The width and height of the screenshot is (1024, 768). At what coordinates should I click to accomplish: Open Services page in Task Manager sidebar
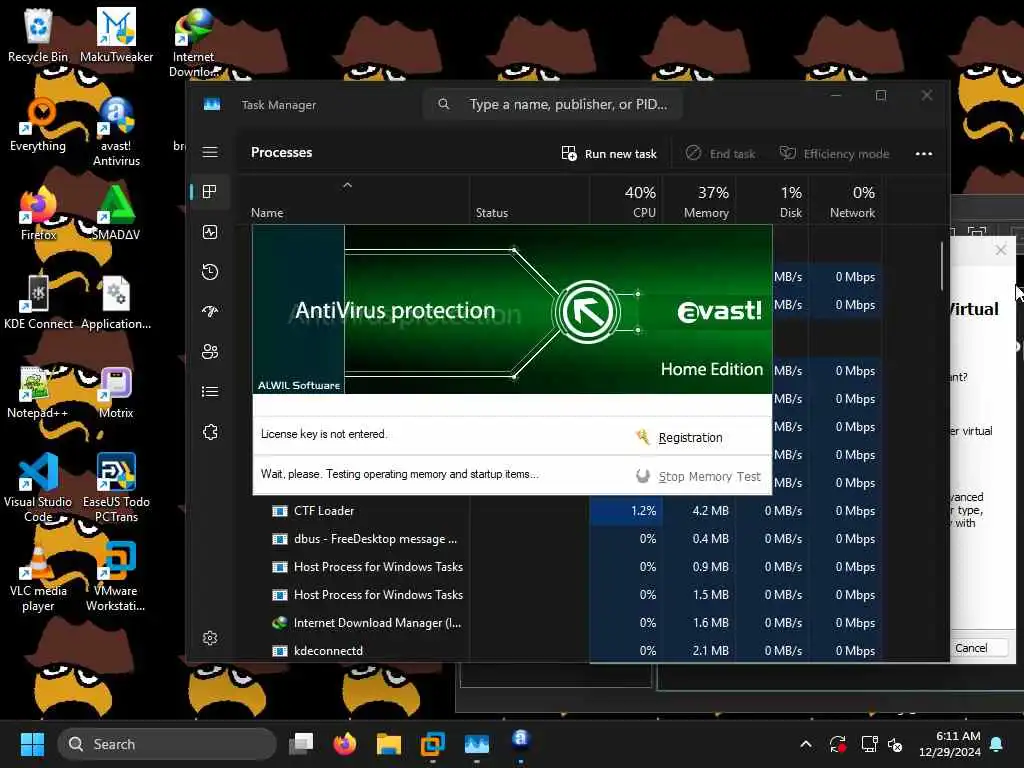pos(210,432)
